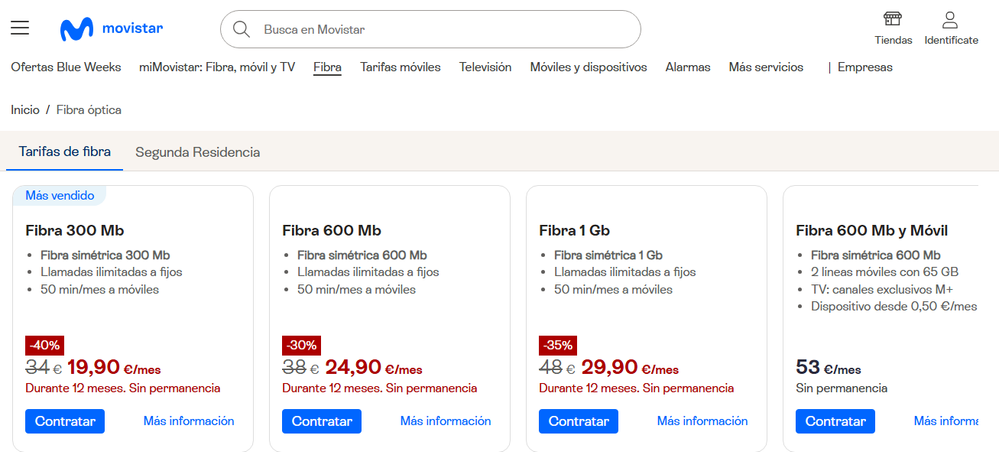Viewport: 999px width, 452px height.
Task: Click Contratar for Fibra 1 Gb
Action: [578, 421]
